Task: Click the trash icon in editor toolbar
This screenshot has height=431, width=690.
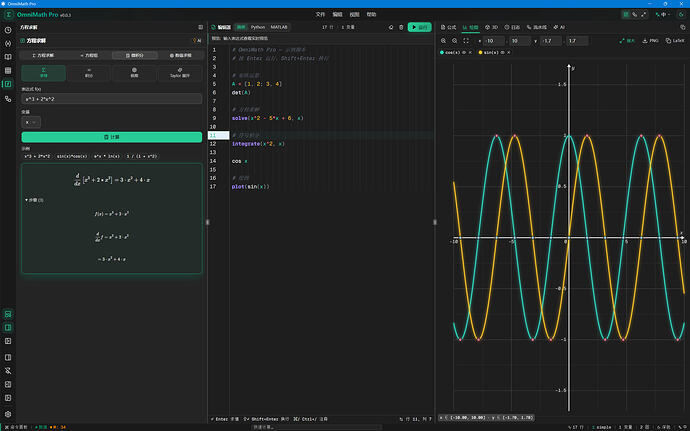Action: pos(401,27)
